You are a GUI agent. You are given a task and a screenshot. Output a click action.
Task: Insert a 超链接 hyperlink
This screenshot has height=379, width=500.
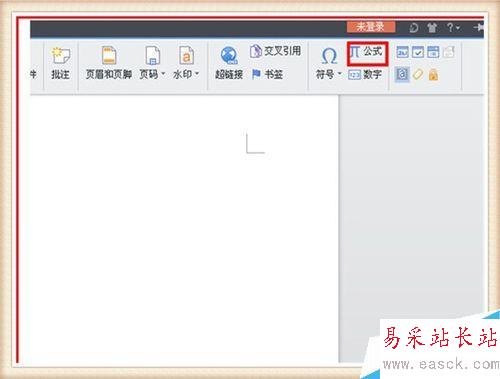click(229, 64)
